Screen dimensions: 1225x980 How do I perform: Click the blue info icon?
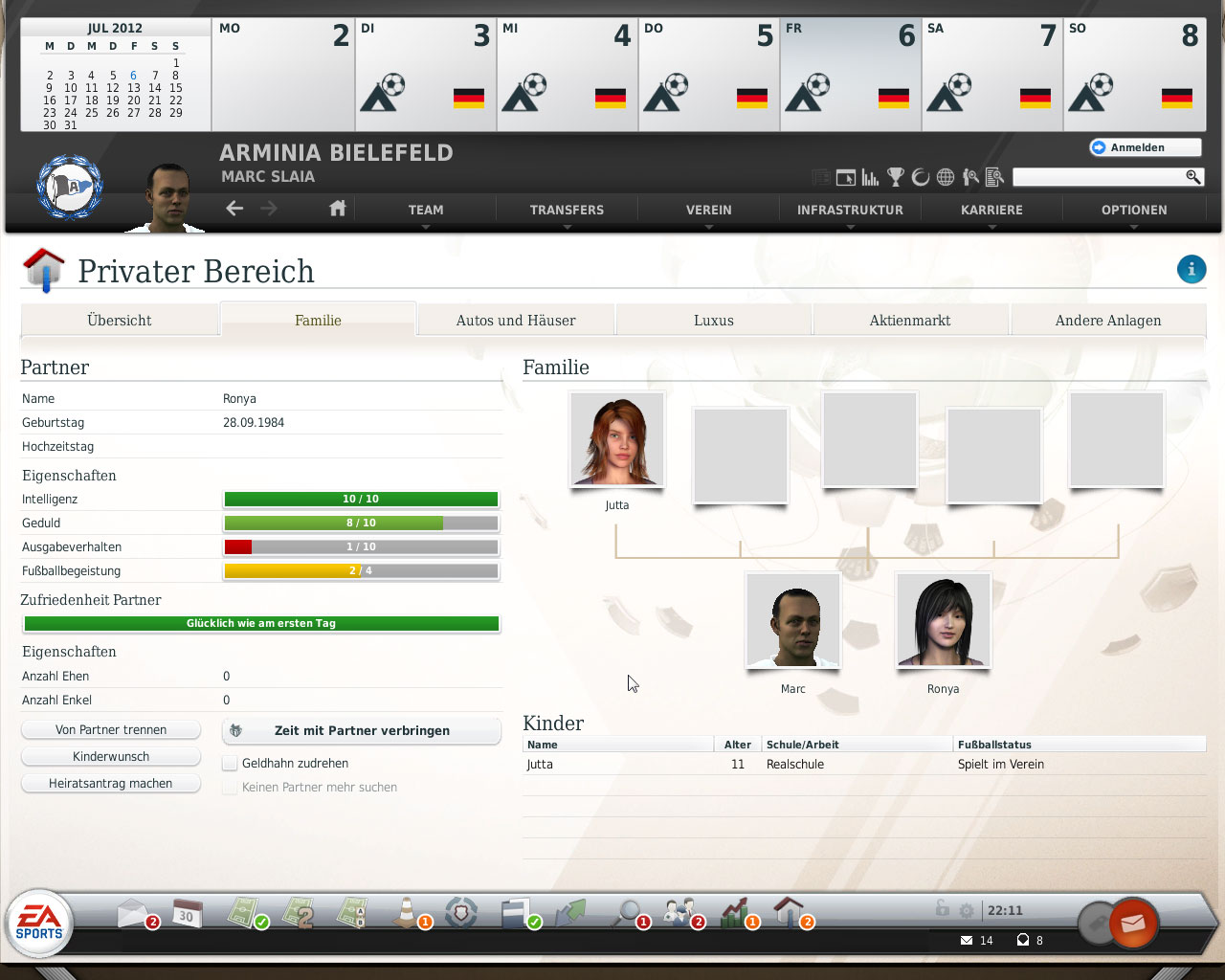pyautogui.click(x=1192, y=269)
